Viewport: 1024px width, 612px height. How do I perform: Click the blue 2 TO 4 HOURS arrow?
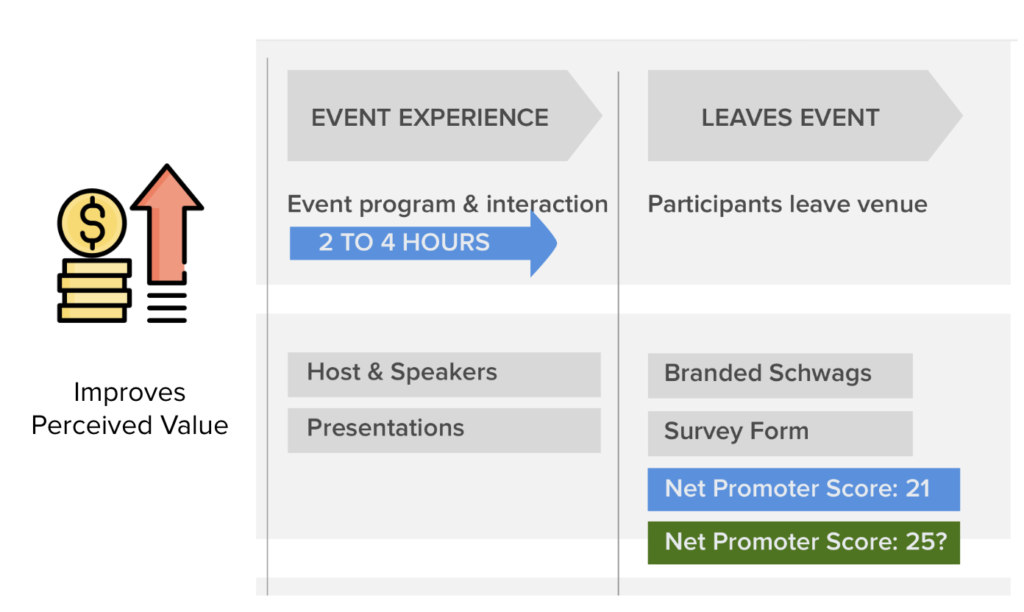click(423, 243)
